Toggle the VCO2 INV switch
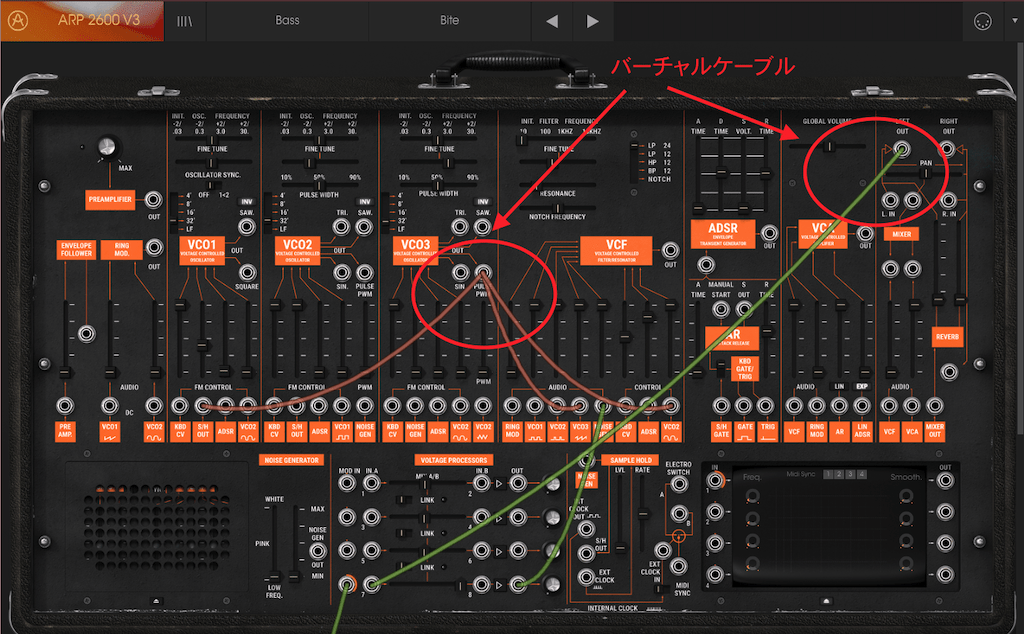The height and width of the screenshot is (634, 1024). pos(365,202)
